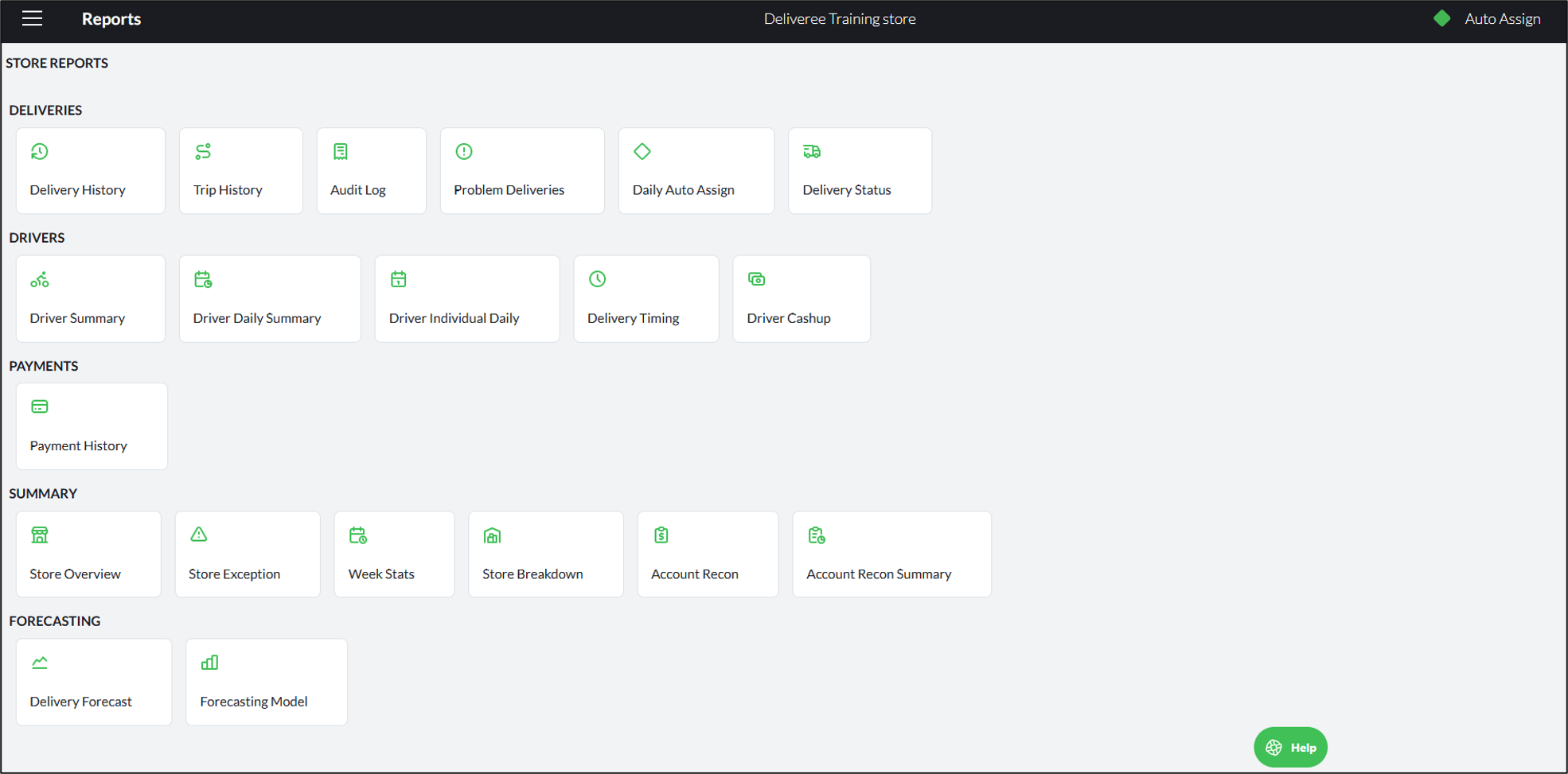Open the Driver Cashup report

[x=802, y=299]
